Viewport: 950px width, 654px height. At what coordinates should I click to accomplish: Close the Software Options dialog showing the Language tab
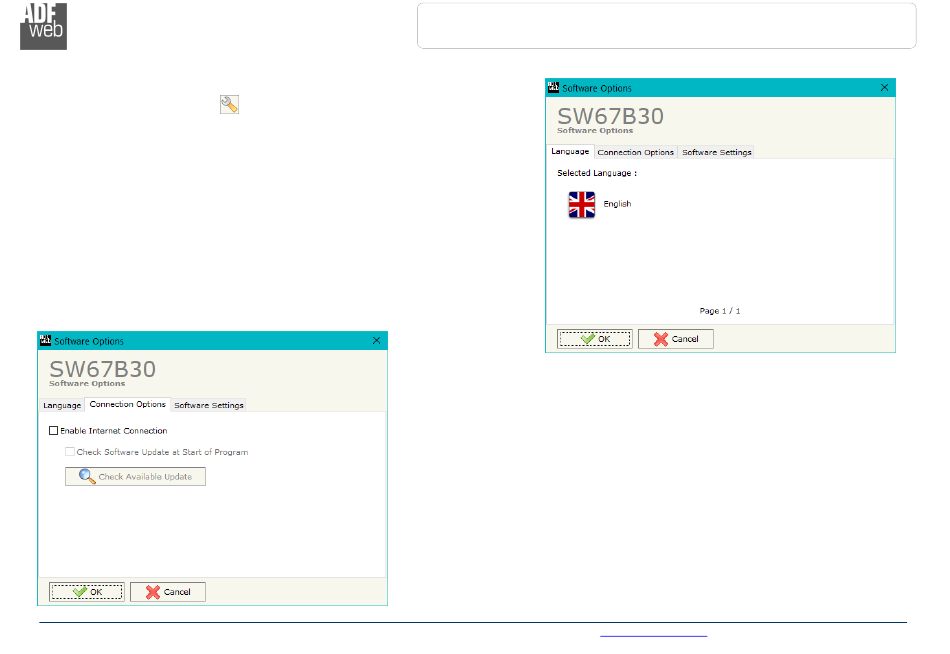pos(884,88)
